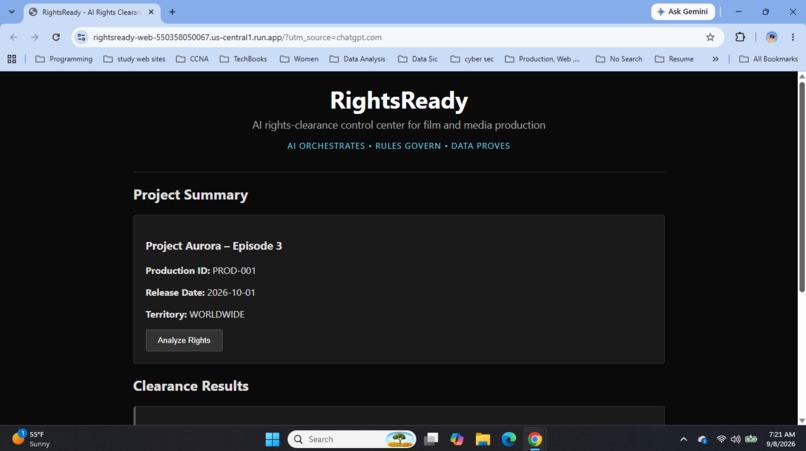Click the RightsReady page title
806x451 pixels.
(399, 101)
